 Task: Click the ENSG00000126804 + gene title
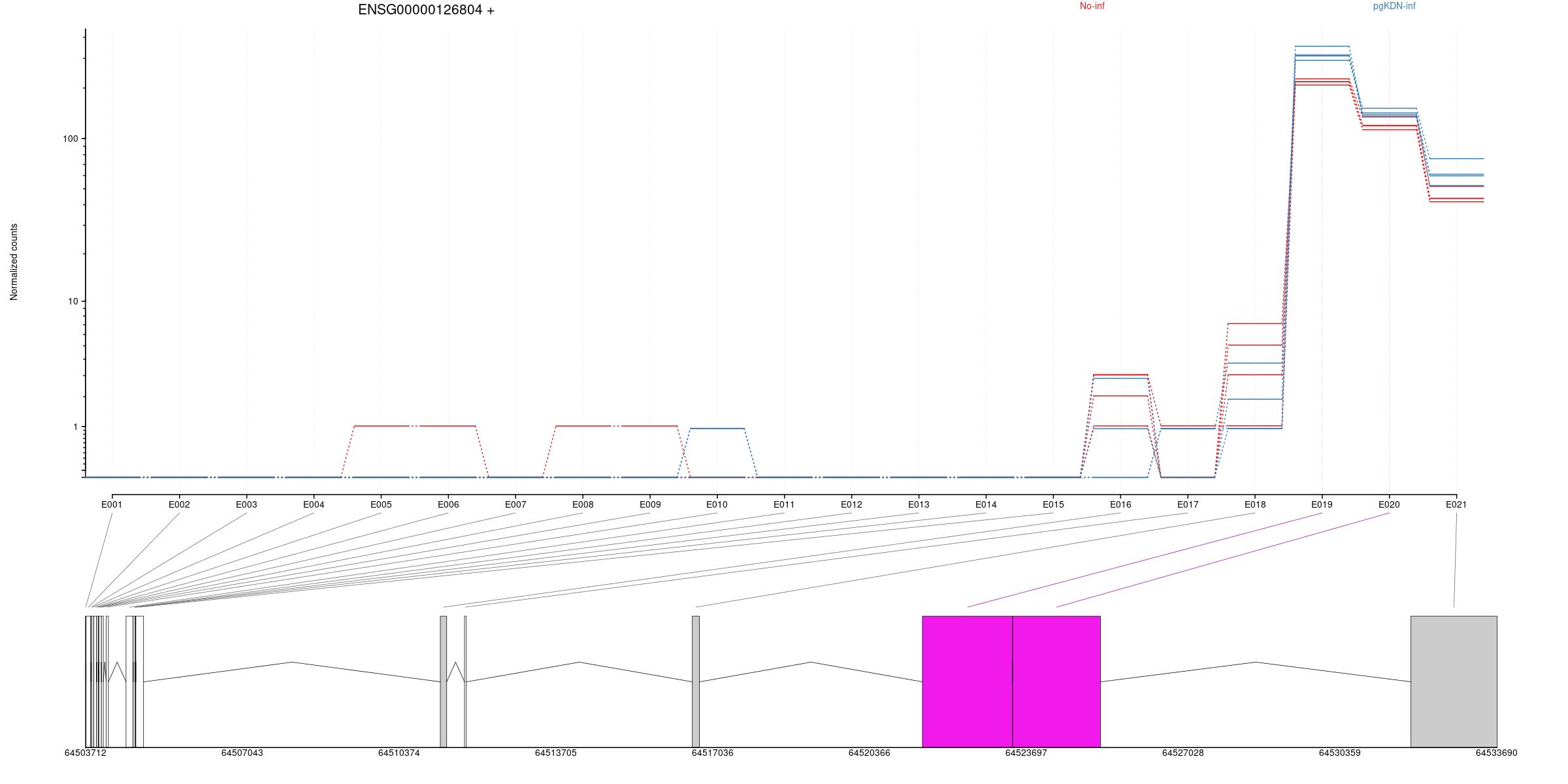point(426,10)
